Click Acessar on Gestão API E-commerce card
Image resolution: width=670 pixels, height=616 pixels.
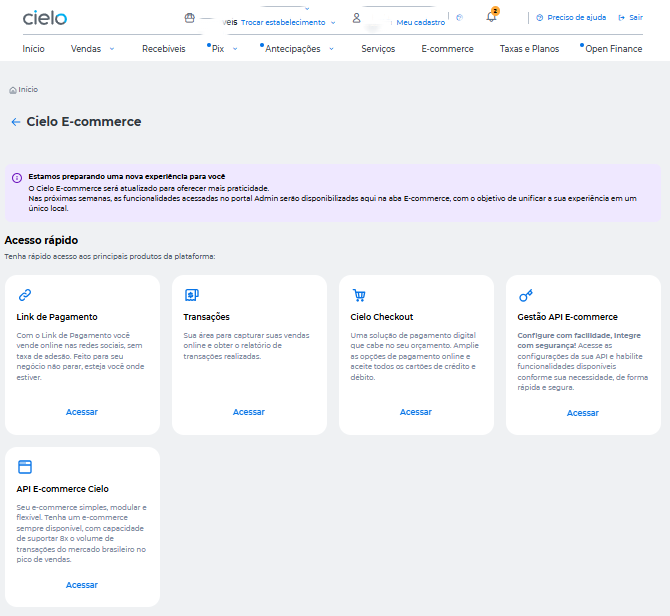tap(583, 413)
